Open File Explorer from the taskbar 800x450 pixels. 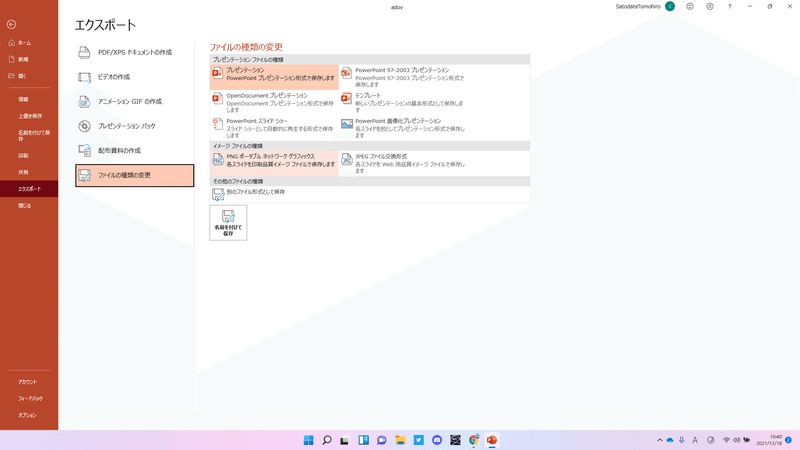click(400, 440)
